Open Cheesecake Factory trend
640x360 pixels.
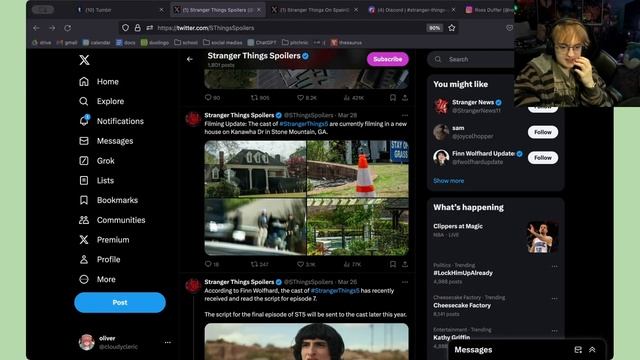[462, 305]
